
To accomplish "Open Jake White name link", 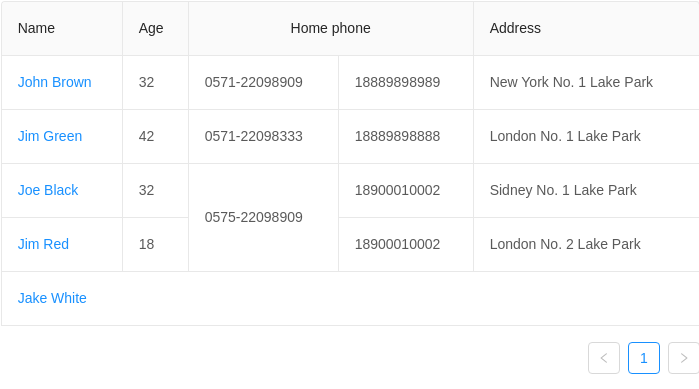I will (x=52, y=298).
